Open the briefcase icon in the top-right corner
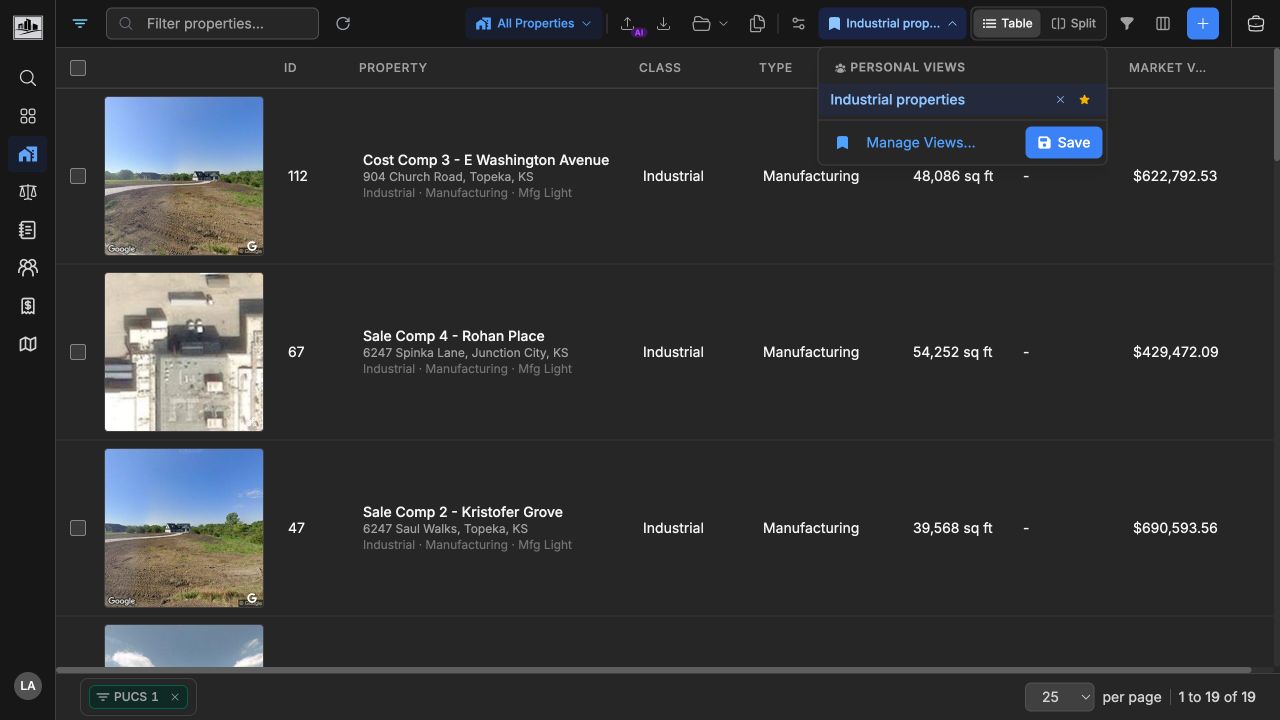The height and width of the screenshot is (720, 1280). [x=1256, y=23]
